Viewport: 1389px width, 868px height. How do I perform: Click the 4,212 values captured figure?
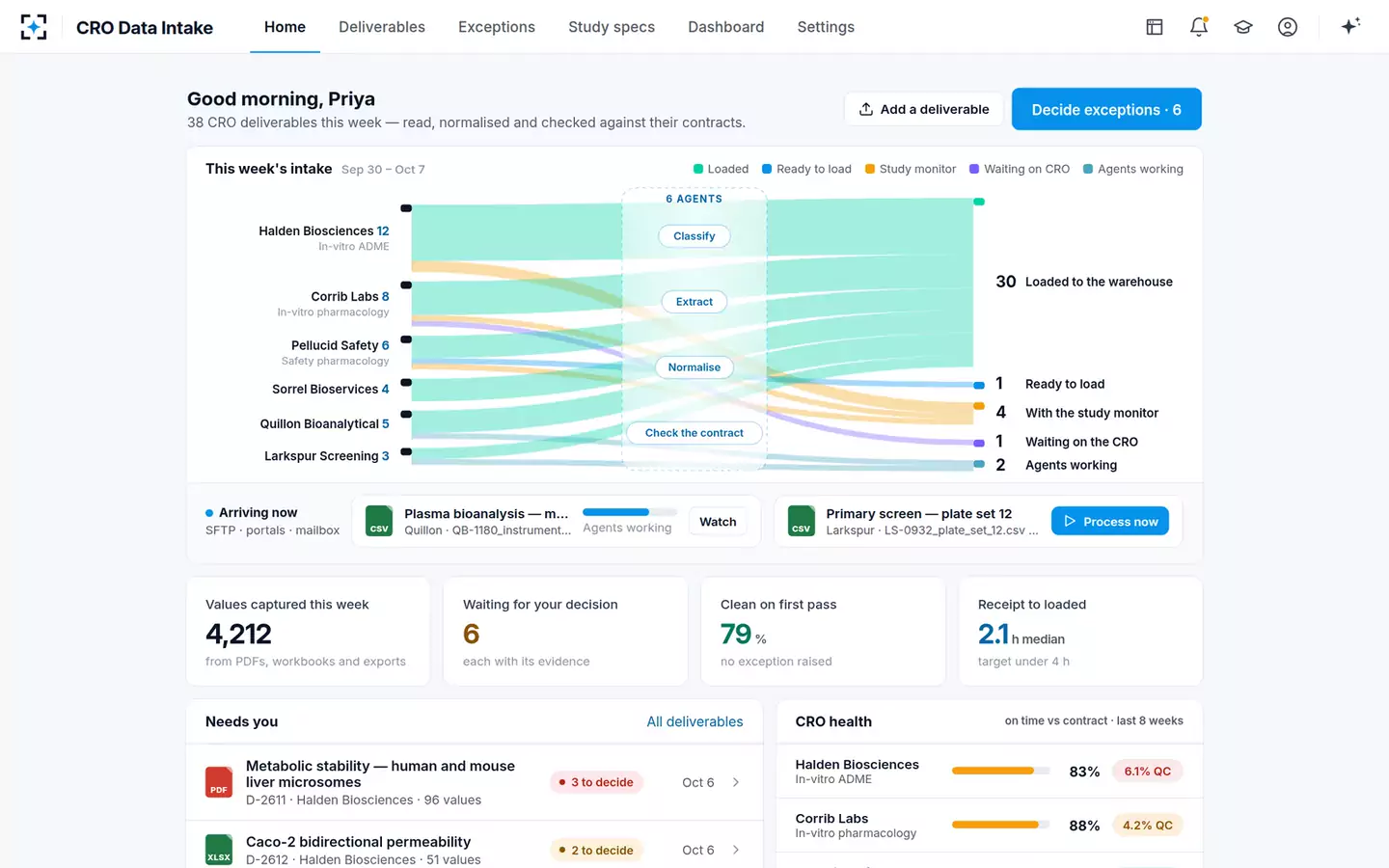pyautogui.click(x=238, y=634)
